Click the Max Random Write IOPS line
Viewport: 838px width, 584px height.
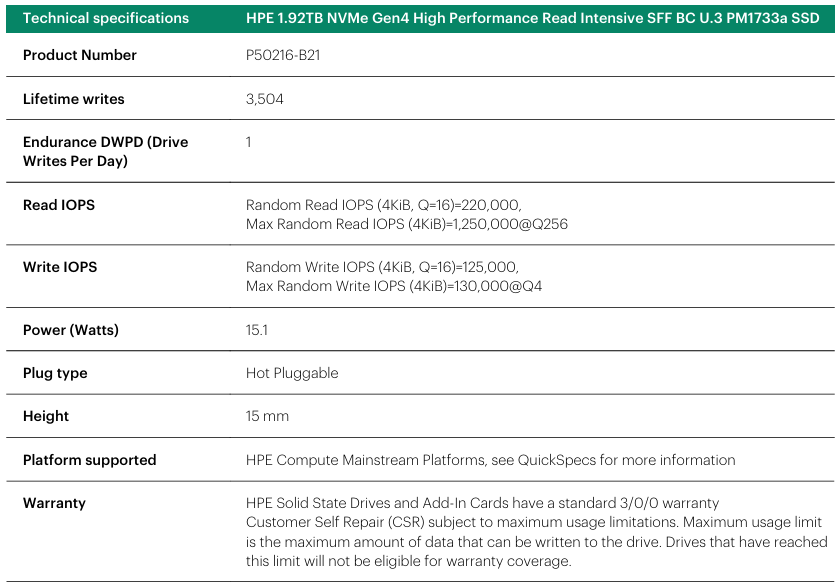tap(394, 286)
